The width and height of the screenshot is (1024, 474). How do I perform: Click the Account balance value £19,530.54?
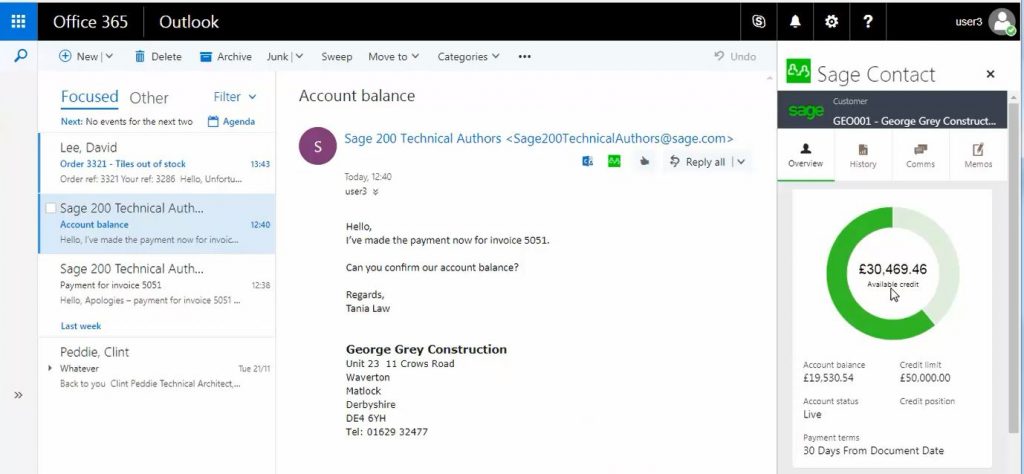828,378
